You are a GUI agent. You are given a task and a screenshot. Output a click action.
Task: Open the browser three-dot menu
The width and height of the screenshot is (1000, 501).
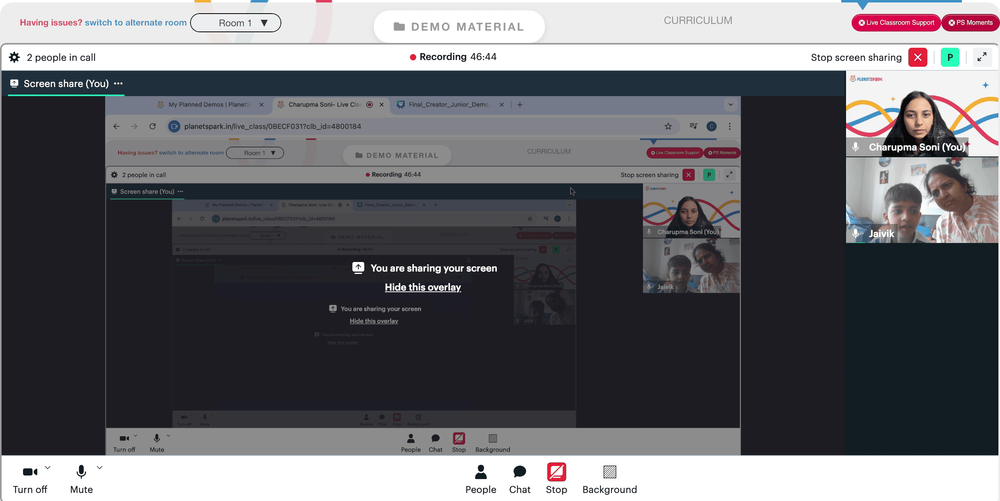click(730, 126)
